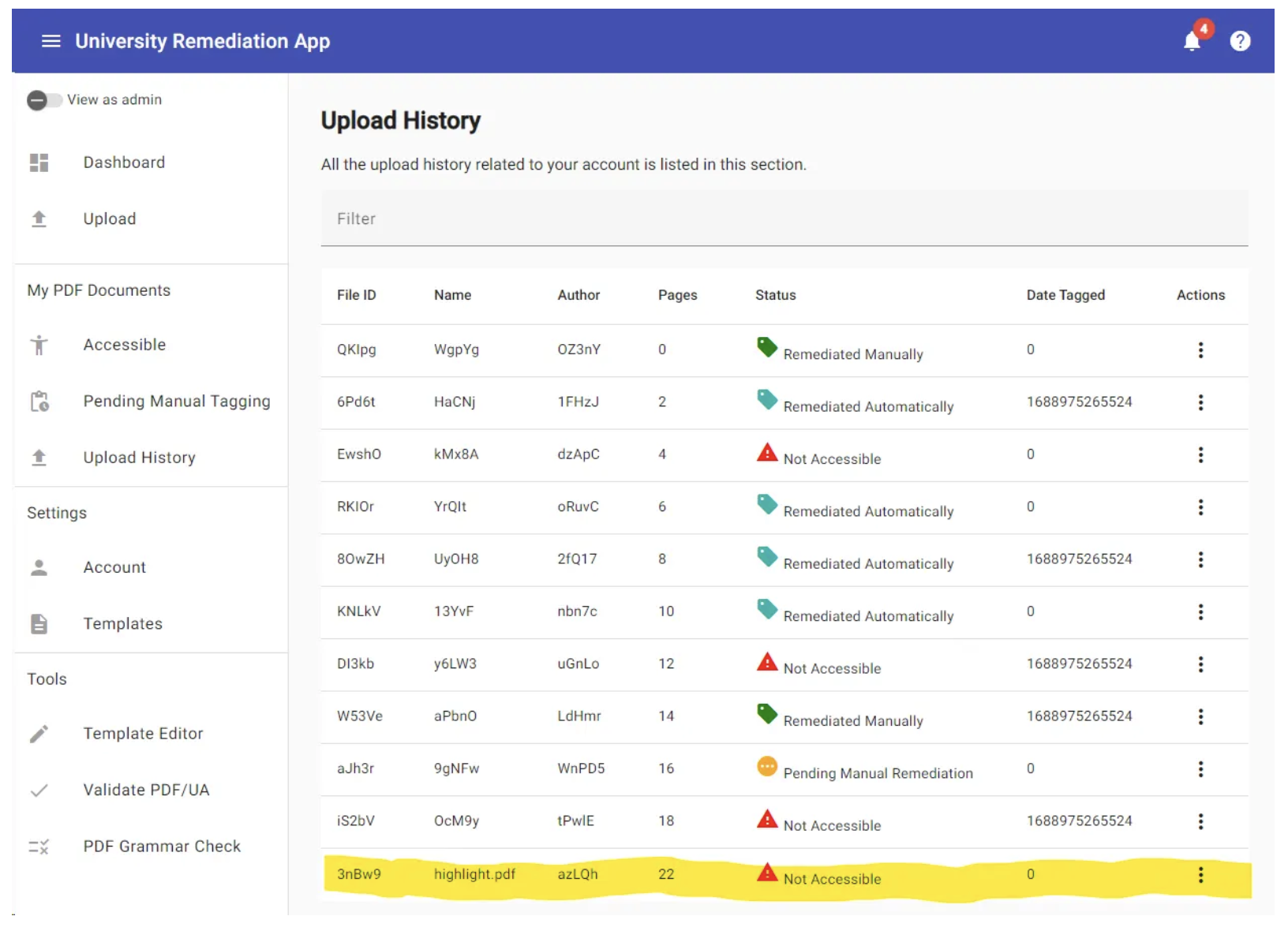Click the University Remediation App title

203,41
